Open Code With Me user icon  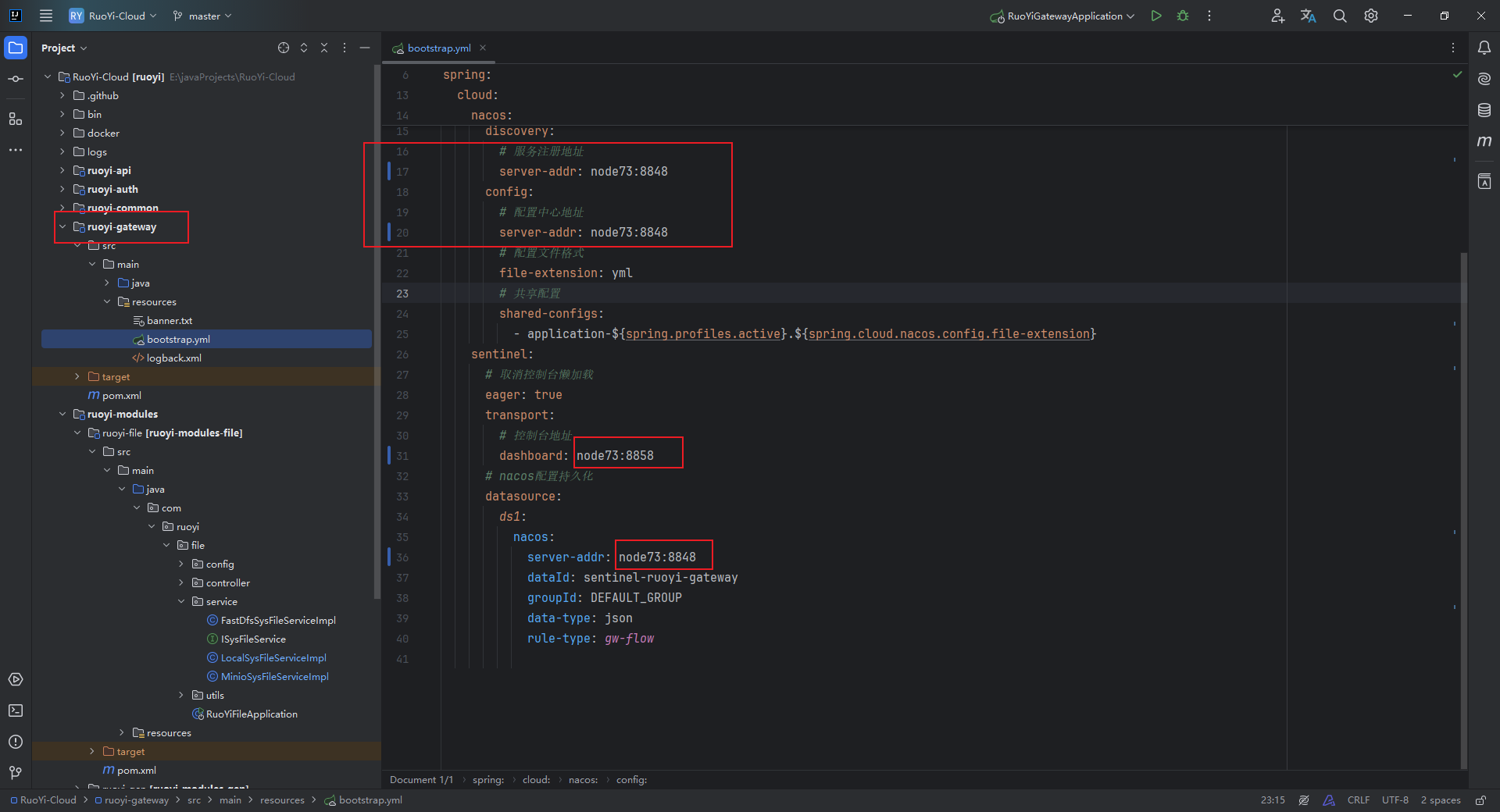tap(1277, 16)
